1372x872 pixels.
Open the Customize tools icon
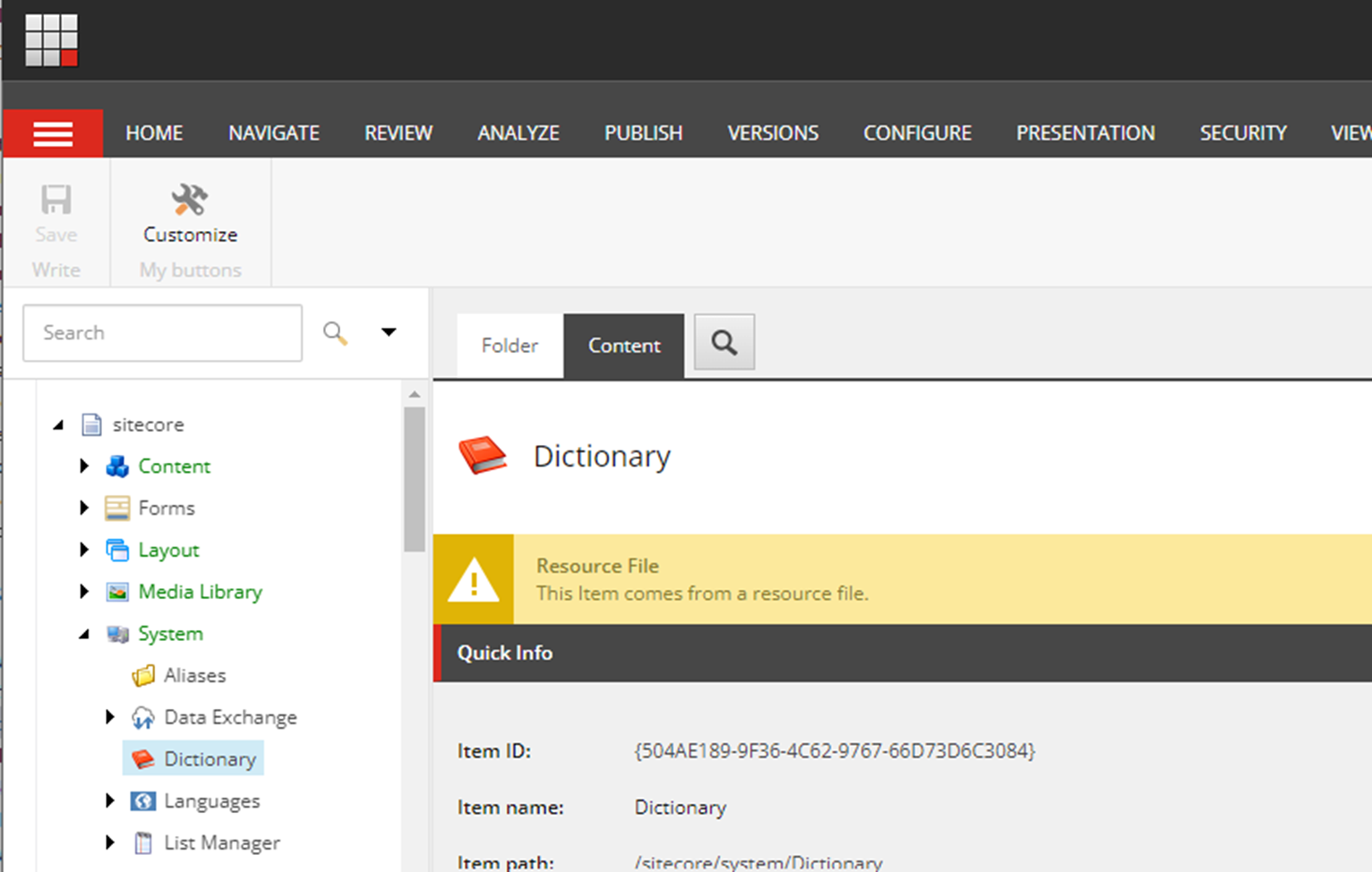click(190, 200)
